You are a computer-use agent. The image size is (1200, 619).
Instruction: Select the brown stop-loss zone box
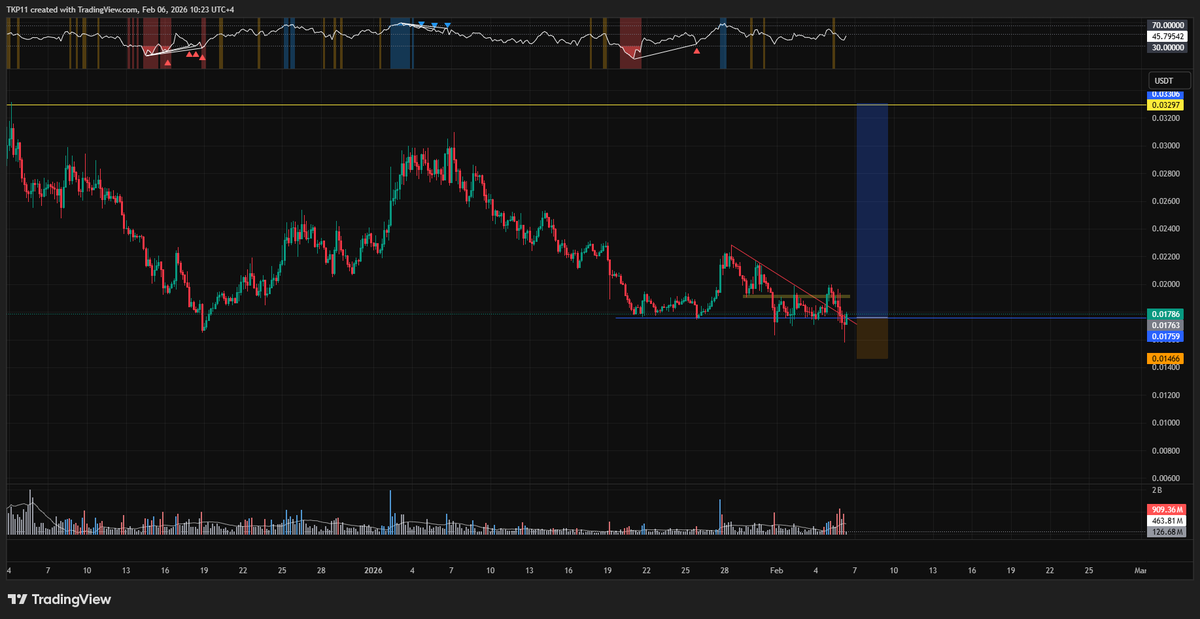(872, 338)
